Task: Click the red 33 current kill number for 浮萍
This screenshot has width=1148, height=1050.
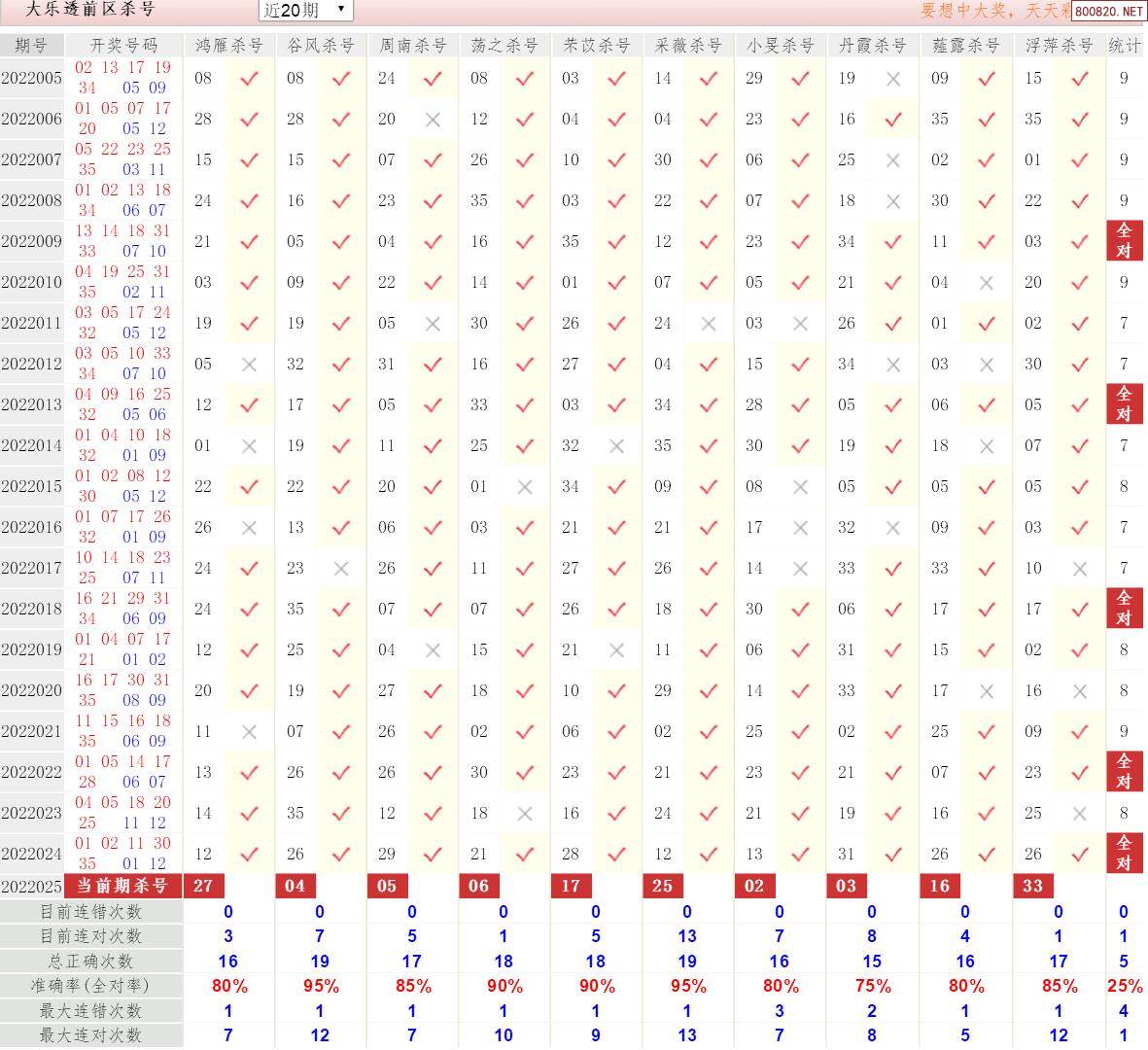Action: click(1033, 886)
